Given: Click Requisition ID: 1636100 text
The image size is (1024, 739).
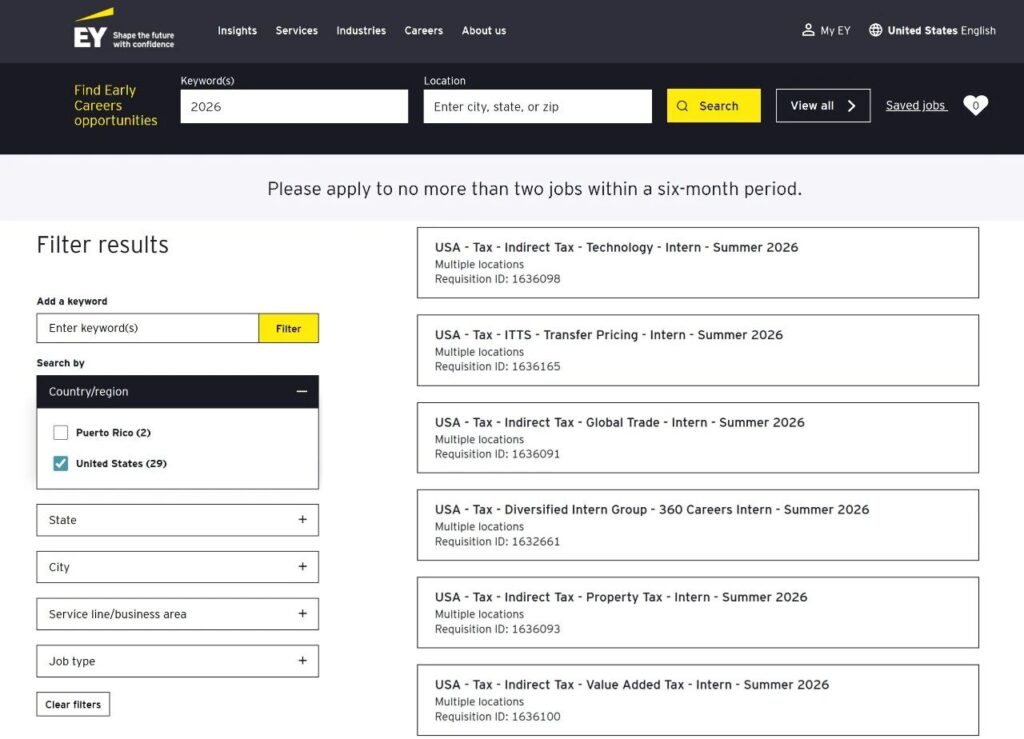Looking at the screenshot, I should [498, 716].
